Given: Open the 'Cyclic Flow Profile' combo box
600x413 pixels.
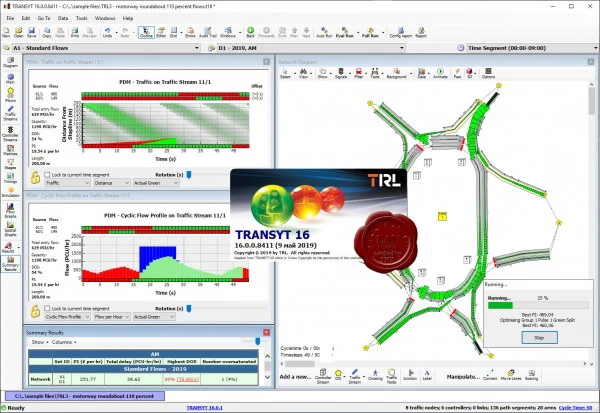Looking at the screenshot, I should (67, 317).
